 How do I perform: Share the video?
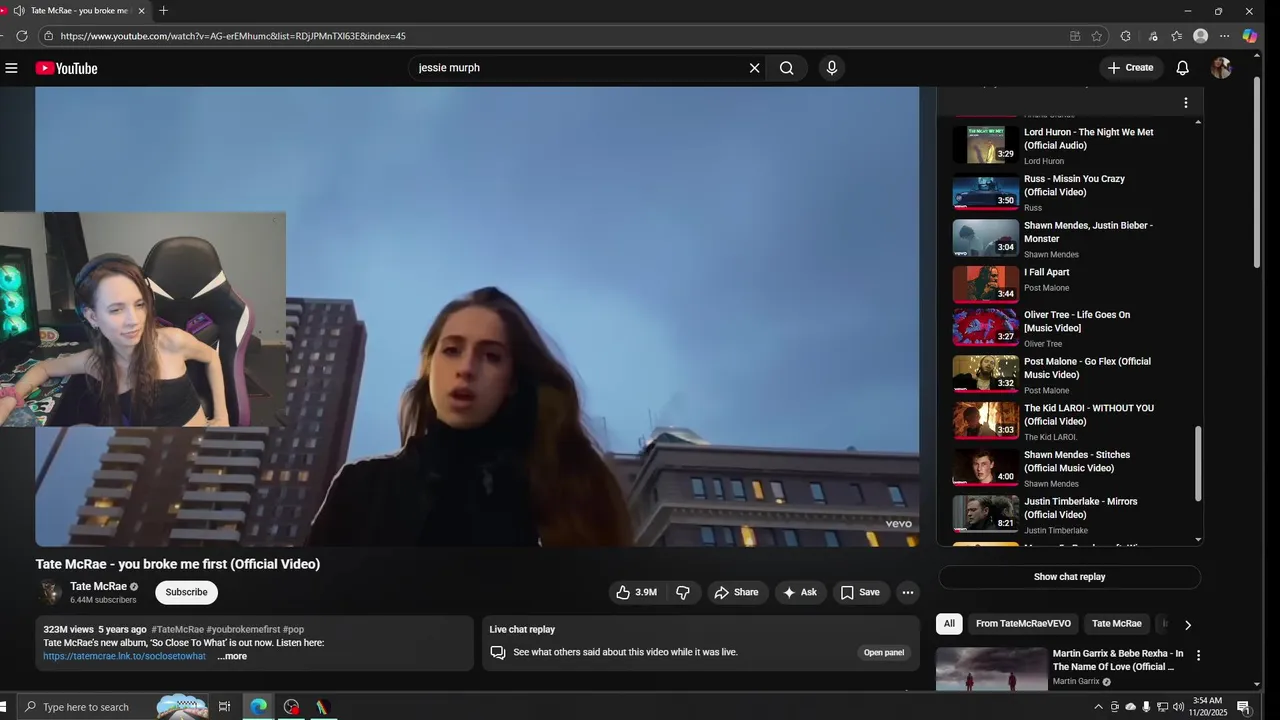[x=736, y=592]
